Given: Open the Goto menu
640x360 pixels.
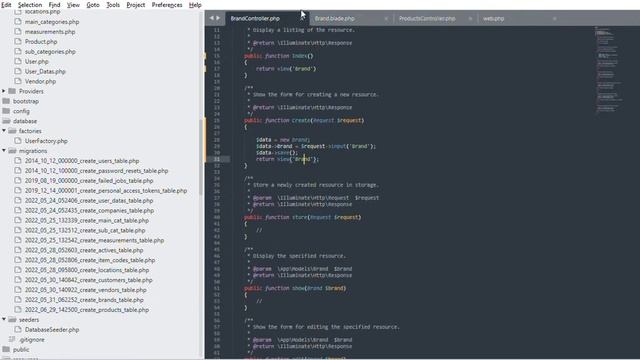Looking at the screenshot, I should tap(93, 5).
